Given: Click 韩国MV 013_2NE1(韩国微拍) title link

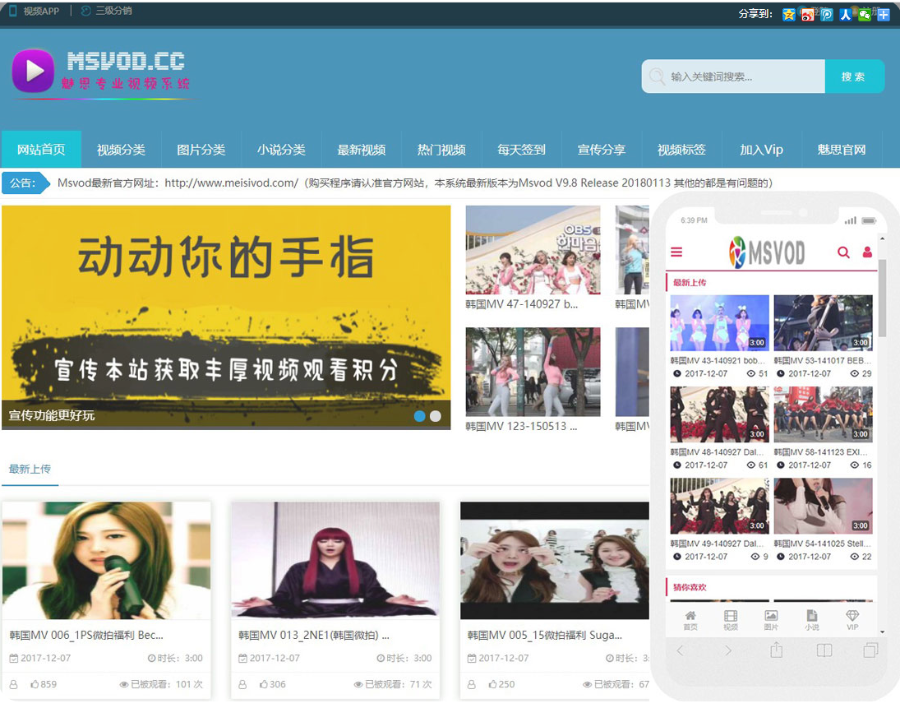Looking at the screenshot, I should tap(314, 635).
